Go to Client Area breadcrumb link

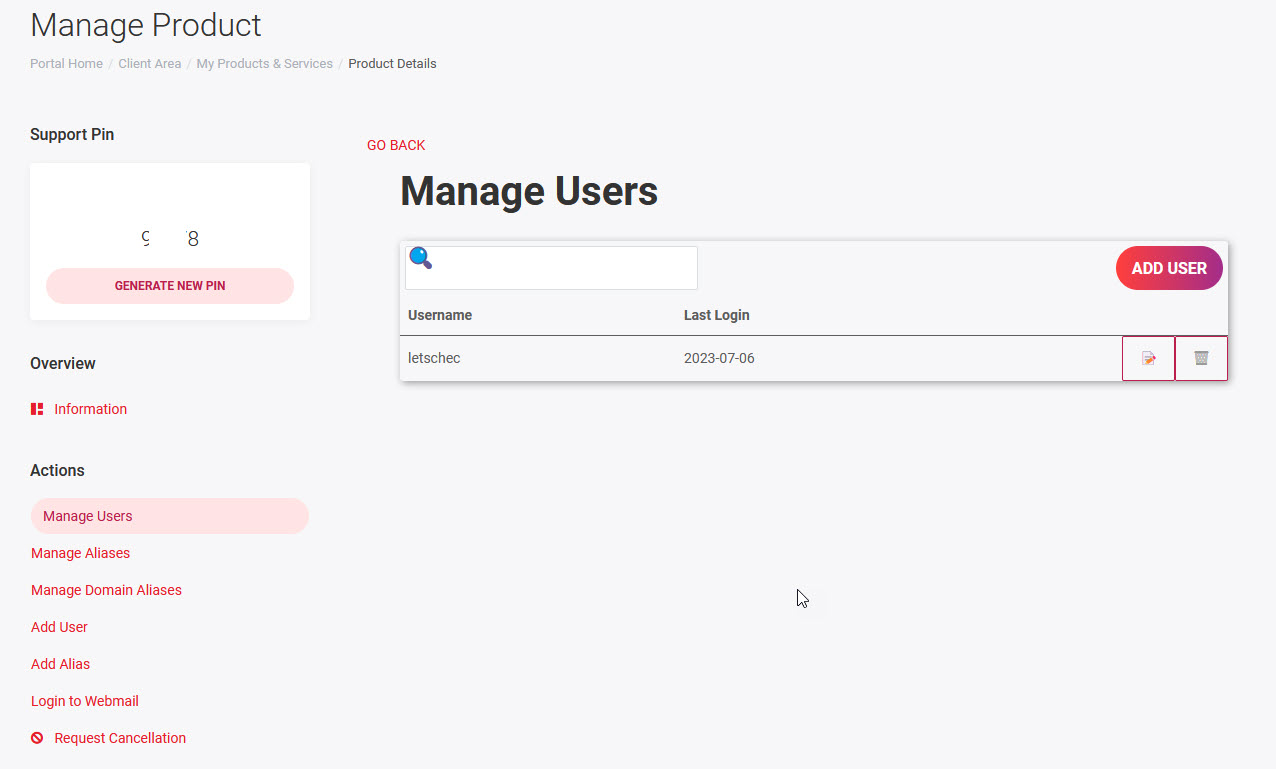pos(149,64)
